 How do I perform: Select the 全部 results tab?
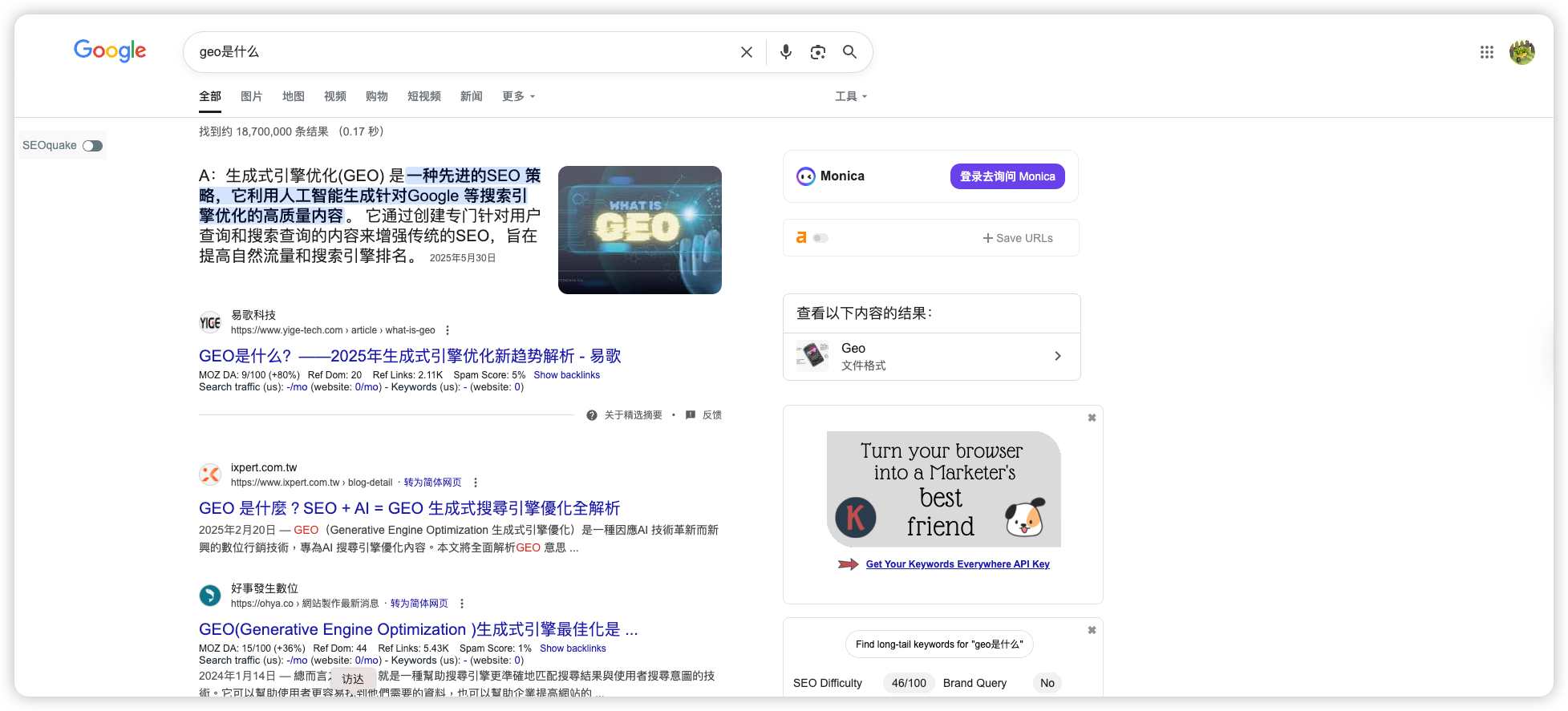click(x=210, y=96)
